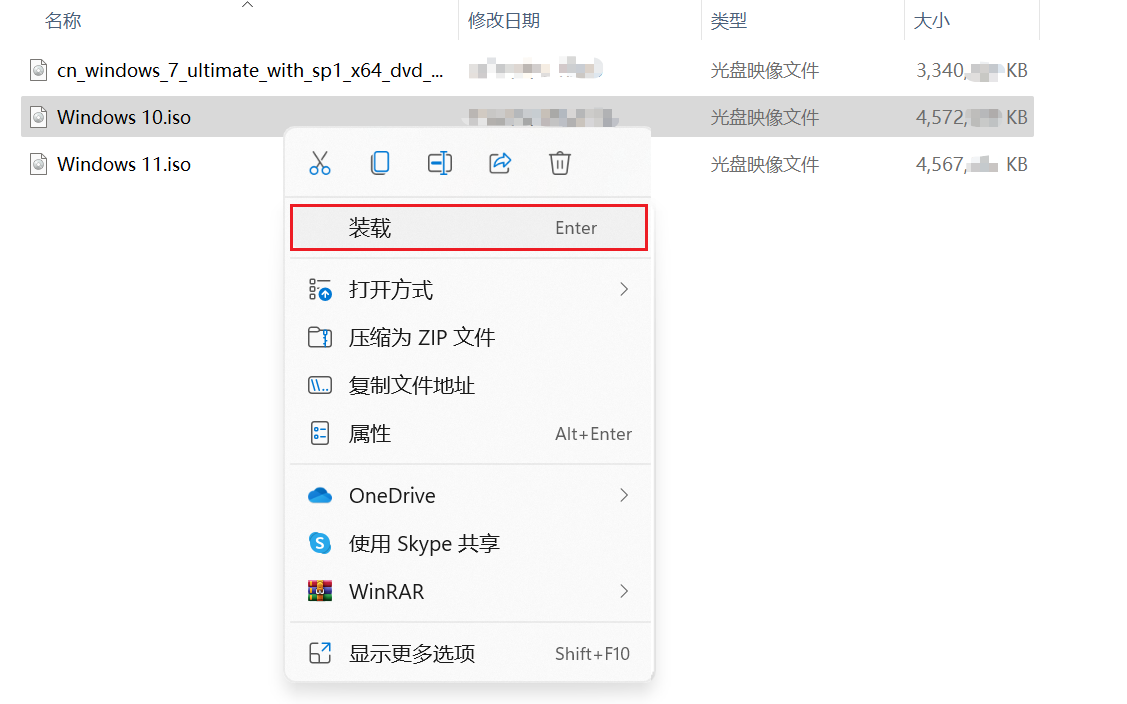
Task: Click the disc icon of Windows 10.iso
Action: coord(39,117)
